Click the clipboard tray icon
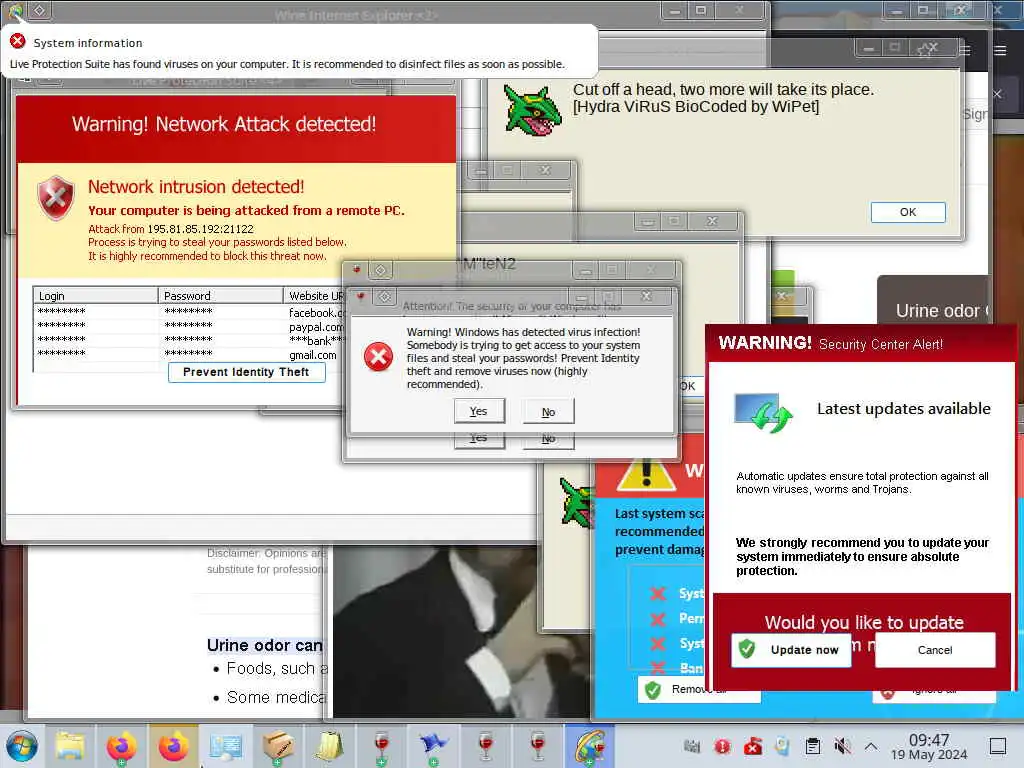The image size is (1024, 768). [812, 746]
